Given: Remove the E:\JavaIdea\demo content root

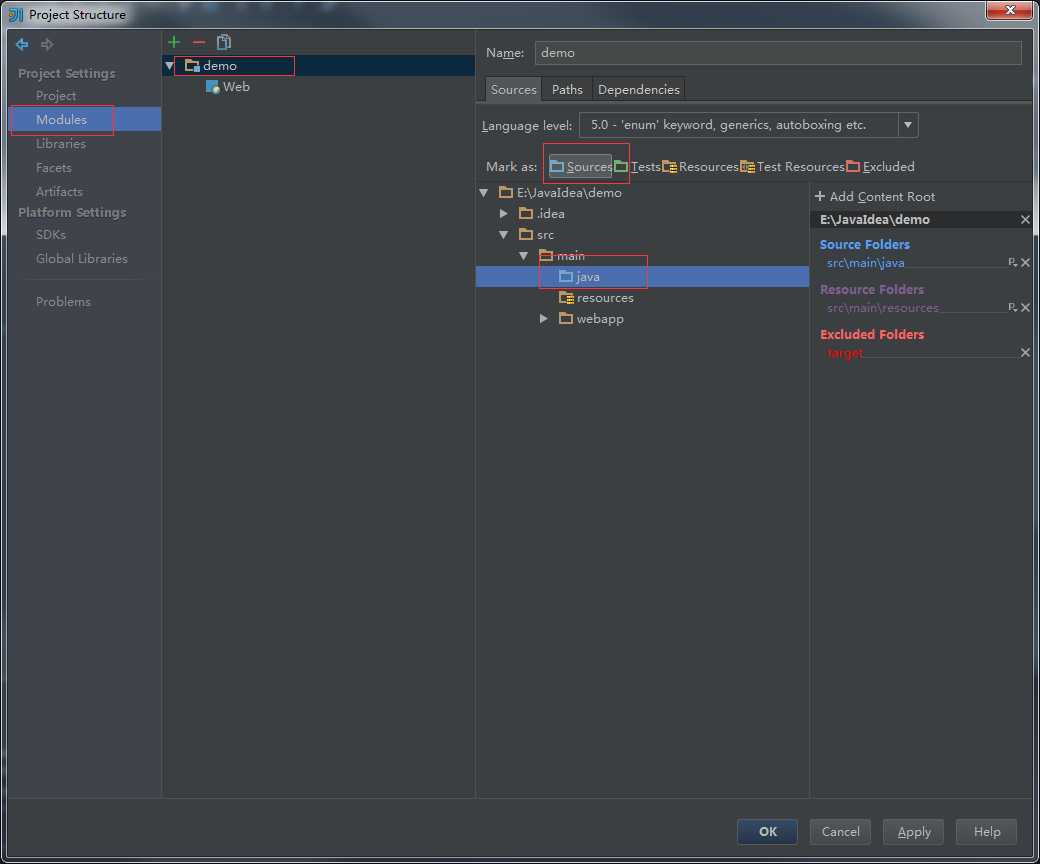Looking at the screenshot, I should (x=1025, y=219).
